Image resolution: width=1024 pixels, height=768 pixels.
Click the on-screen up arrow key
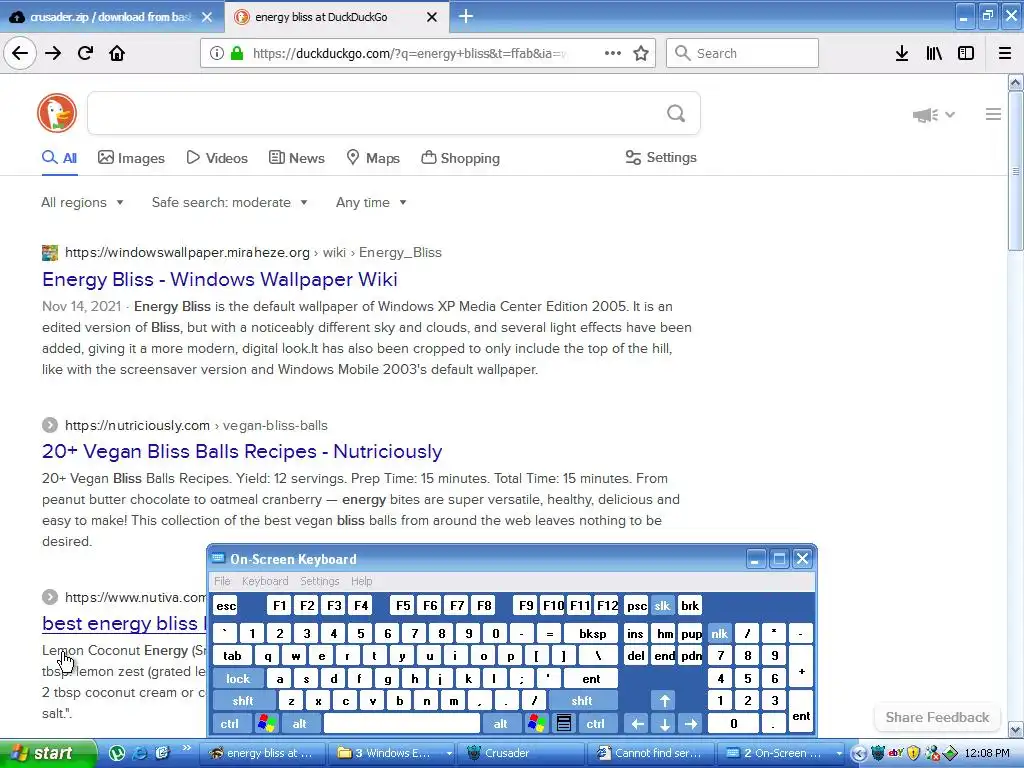[664, 701]
